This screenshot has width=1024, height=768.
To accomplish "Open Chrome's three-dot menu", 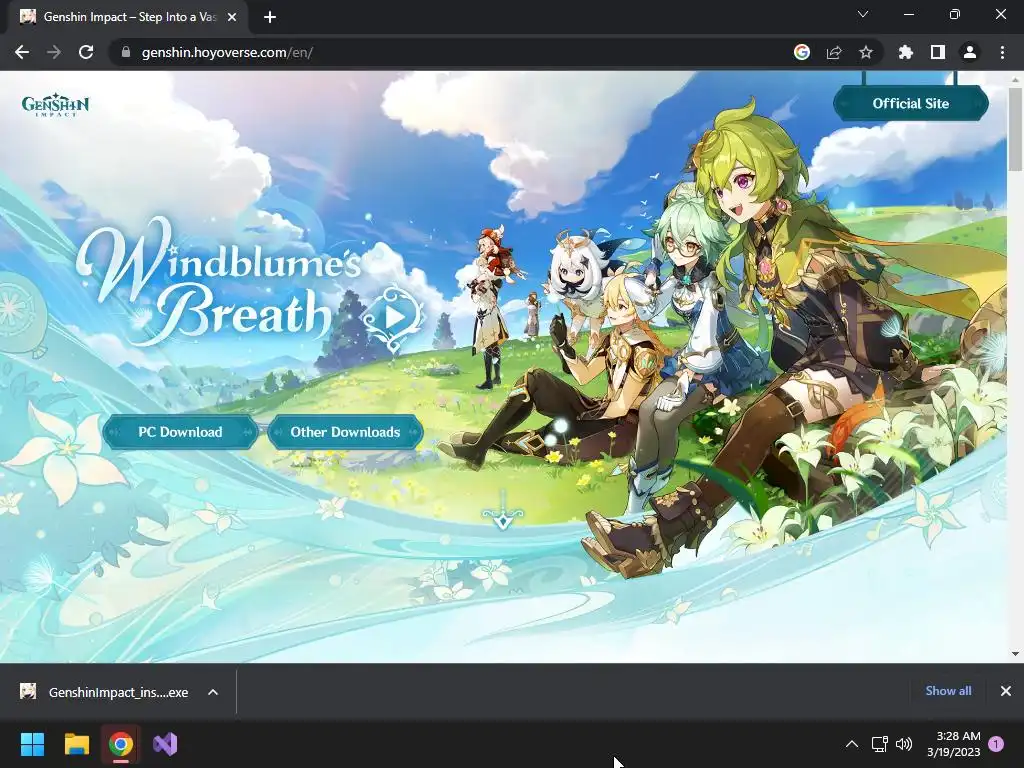I will point(1002,52).
